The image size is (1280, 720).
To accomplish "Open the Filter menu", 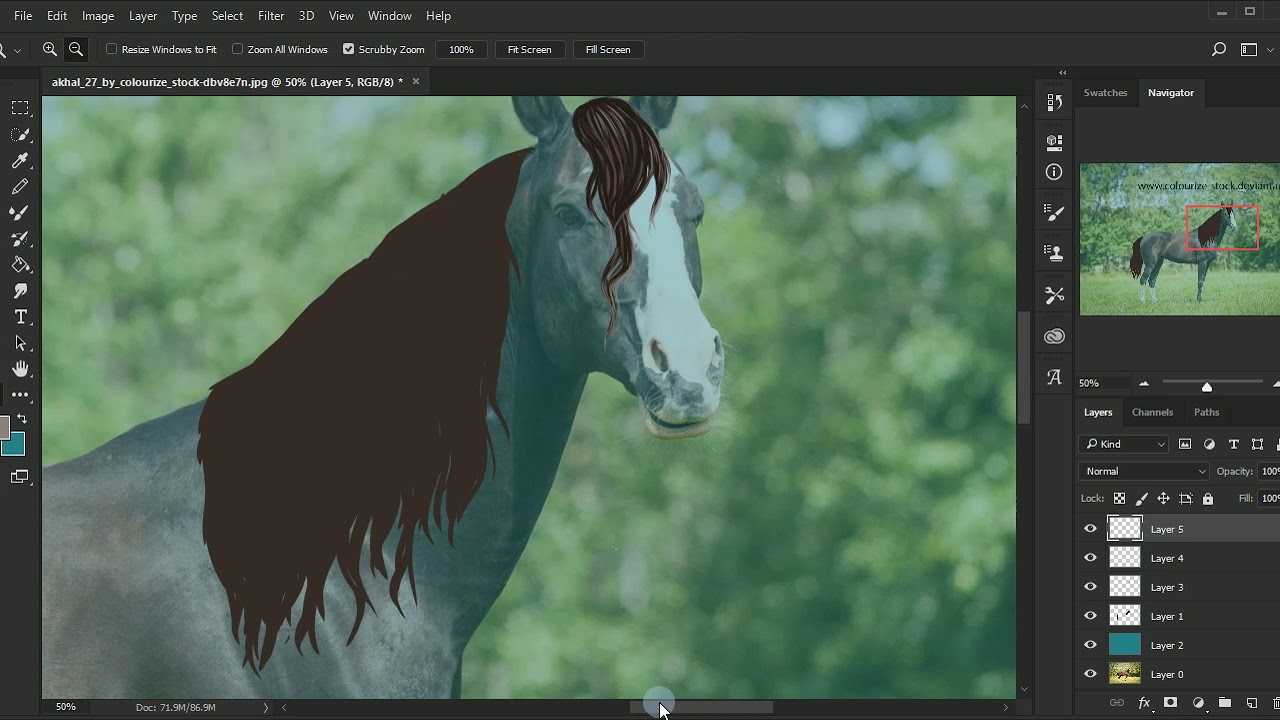I will (271, 16).
